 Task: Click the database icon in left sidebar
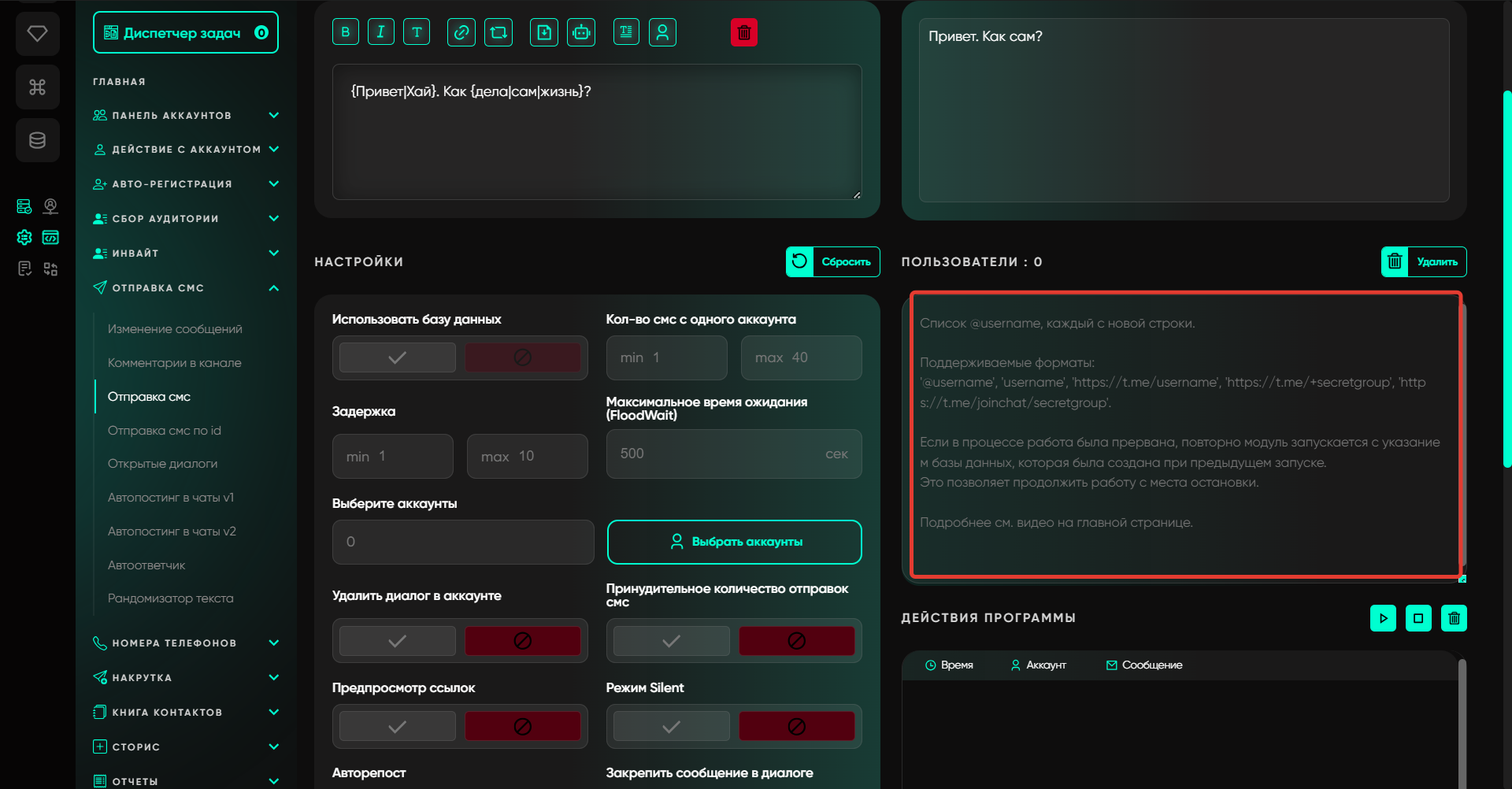click(x=37, y=140)
